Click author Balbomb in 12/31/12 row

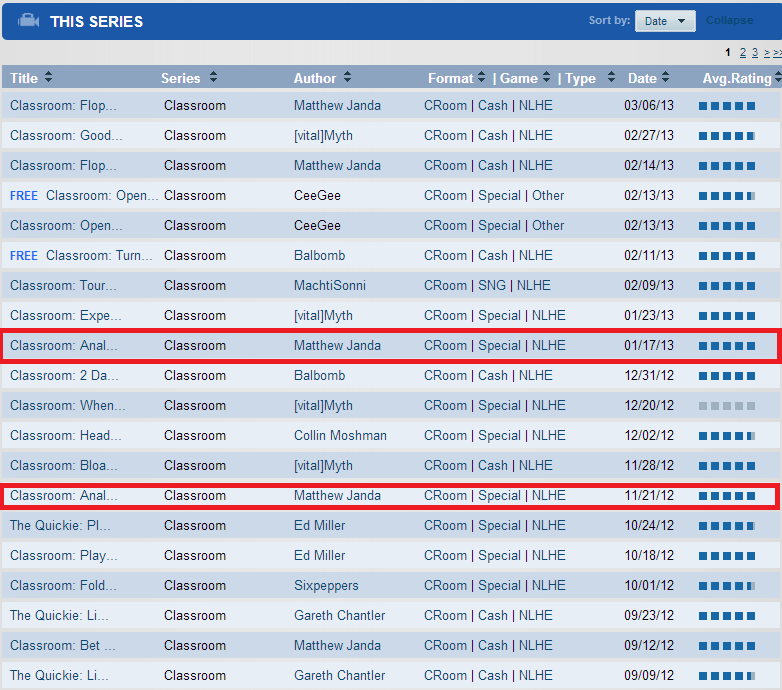click(x=319, y=375)
